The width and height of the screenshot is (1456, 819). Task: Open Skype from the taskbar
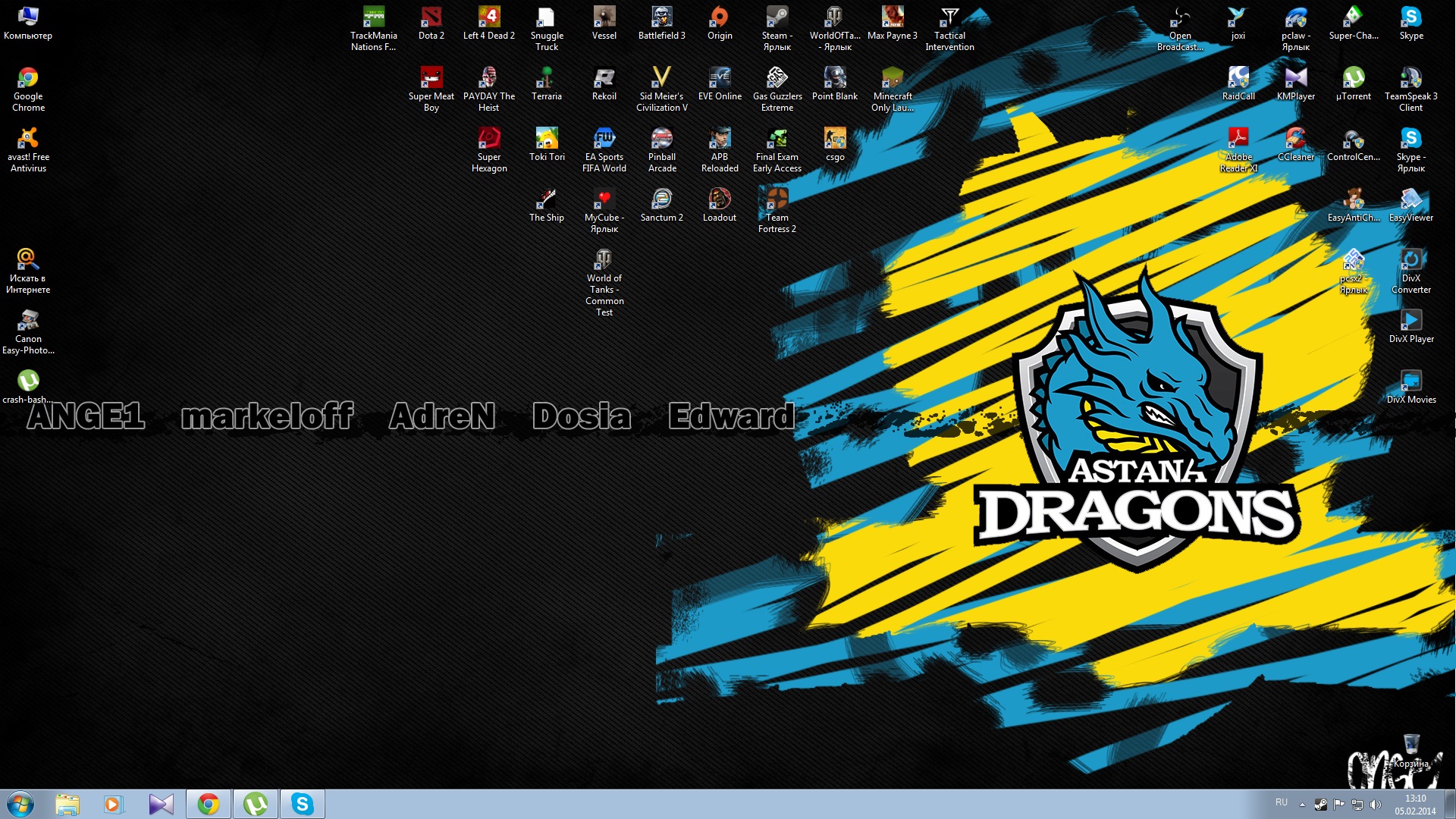coord(302,804)
